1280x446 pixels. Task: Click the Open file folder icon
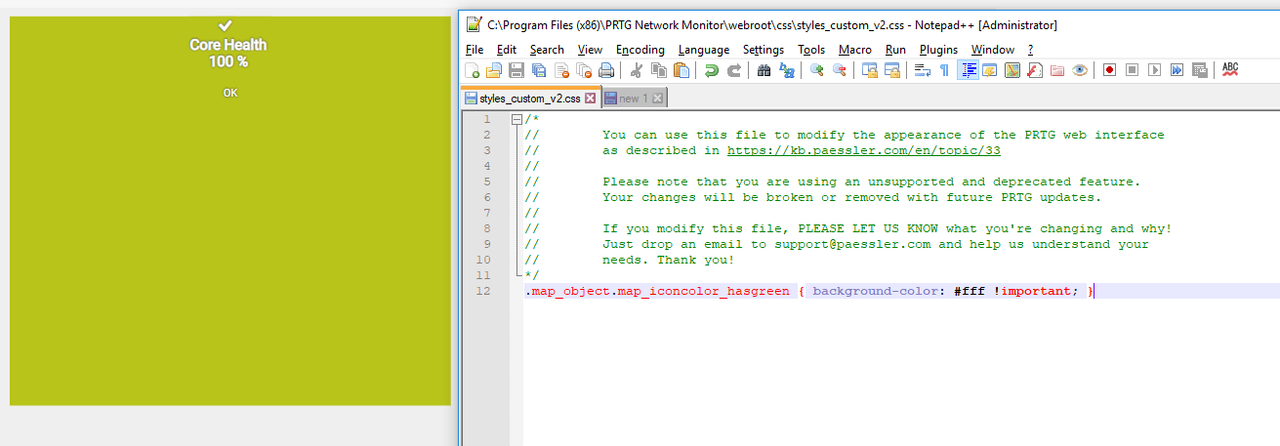(x=493, y=70)
